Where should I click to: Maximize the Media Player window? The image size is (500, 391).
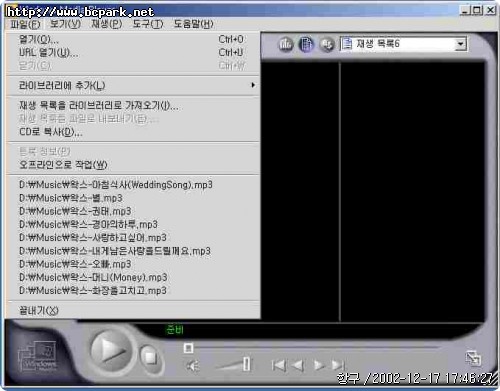click(477, 10)
